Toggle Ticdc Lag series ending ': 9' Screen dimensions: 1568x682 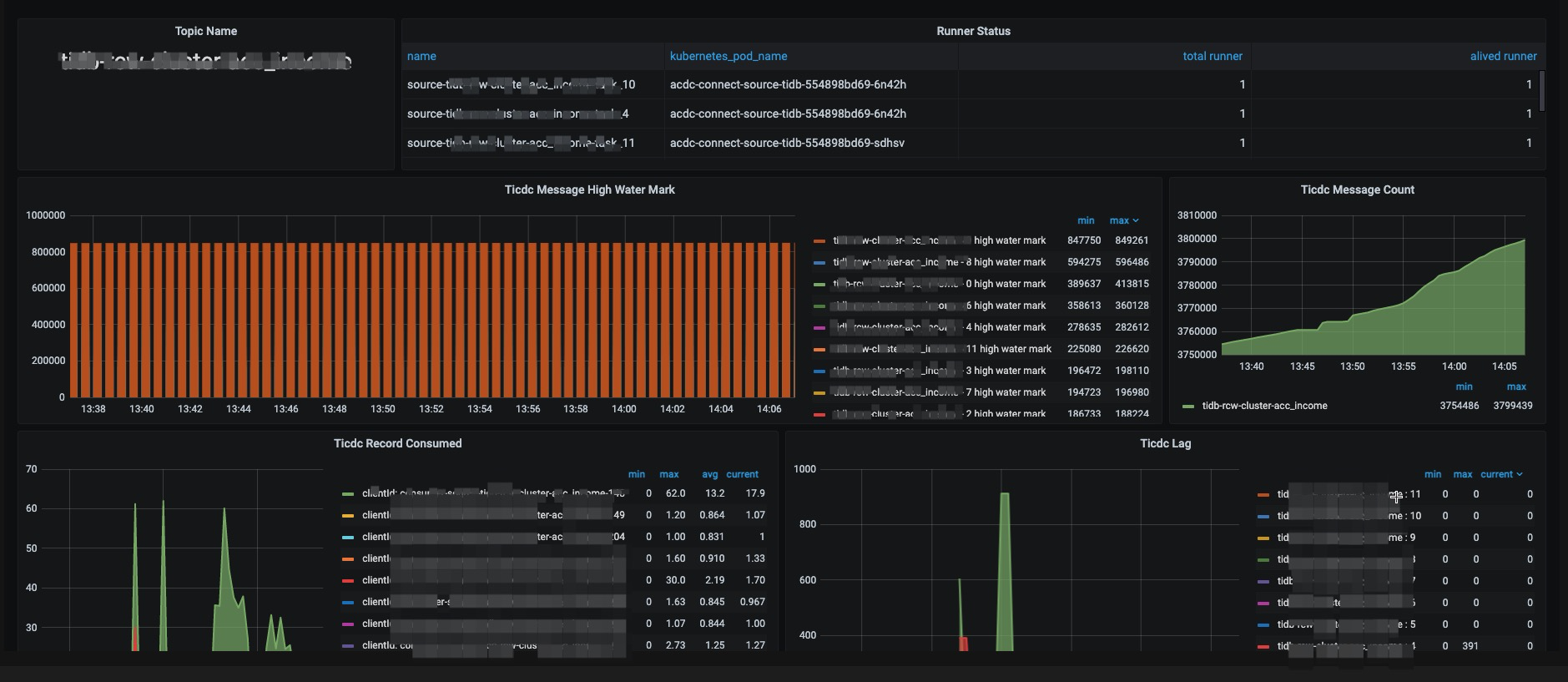[x=1346, y=538]
